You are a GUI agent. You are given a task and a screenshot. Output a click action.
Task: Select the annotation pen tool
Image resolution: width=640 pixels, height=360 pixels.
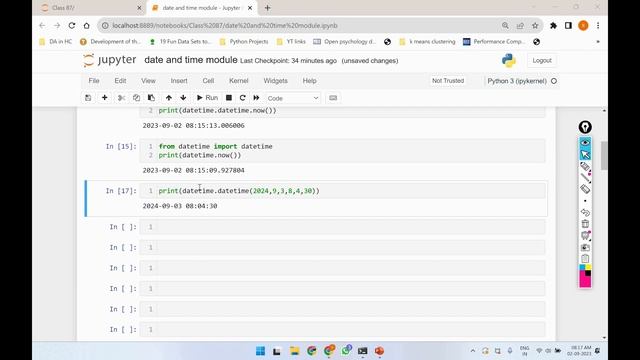point(585,167)
